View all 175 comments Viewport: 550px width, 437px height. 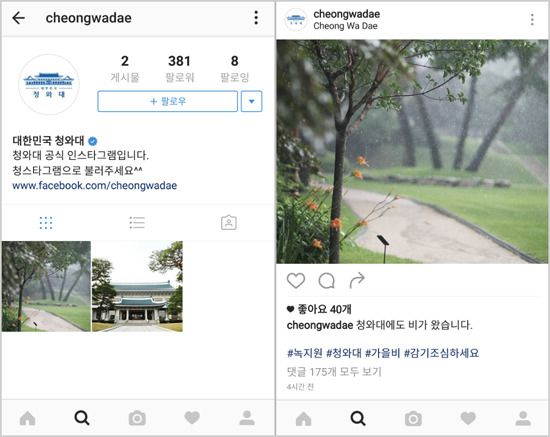[x=334, y=372]
